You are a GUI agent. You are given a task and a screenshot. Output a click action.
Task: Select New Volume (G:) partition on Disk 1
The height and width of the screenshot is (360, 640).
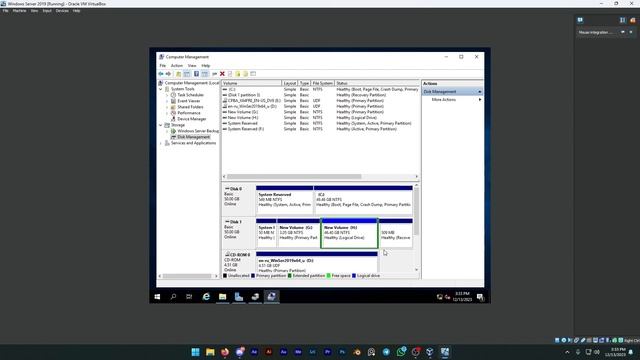coord(298,233)
